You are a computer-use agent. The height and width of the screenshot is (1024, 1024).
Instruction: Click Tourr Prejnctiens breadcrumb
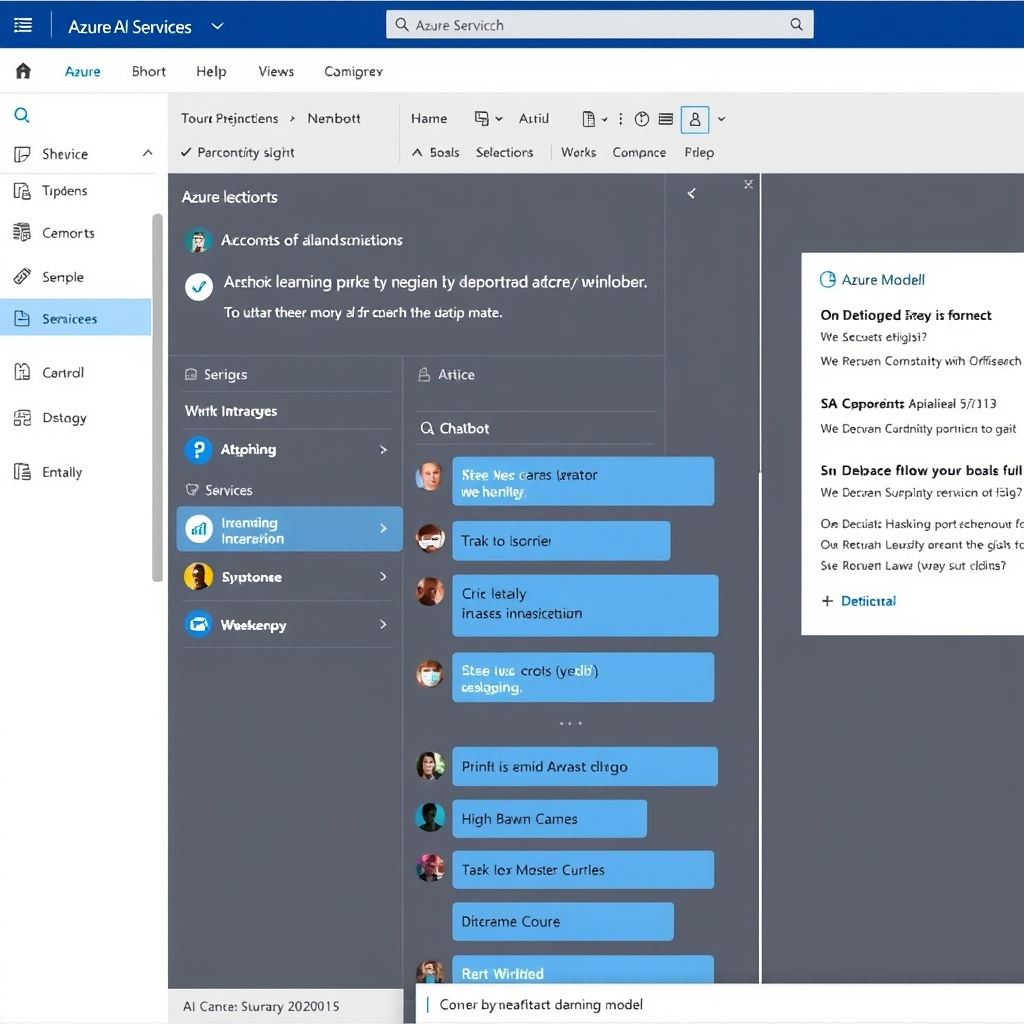(229, 118)
